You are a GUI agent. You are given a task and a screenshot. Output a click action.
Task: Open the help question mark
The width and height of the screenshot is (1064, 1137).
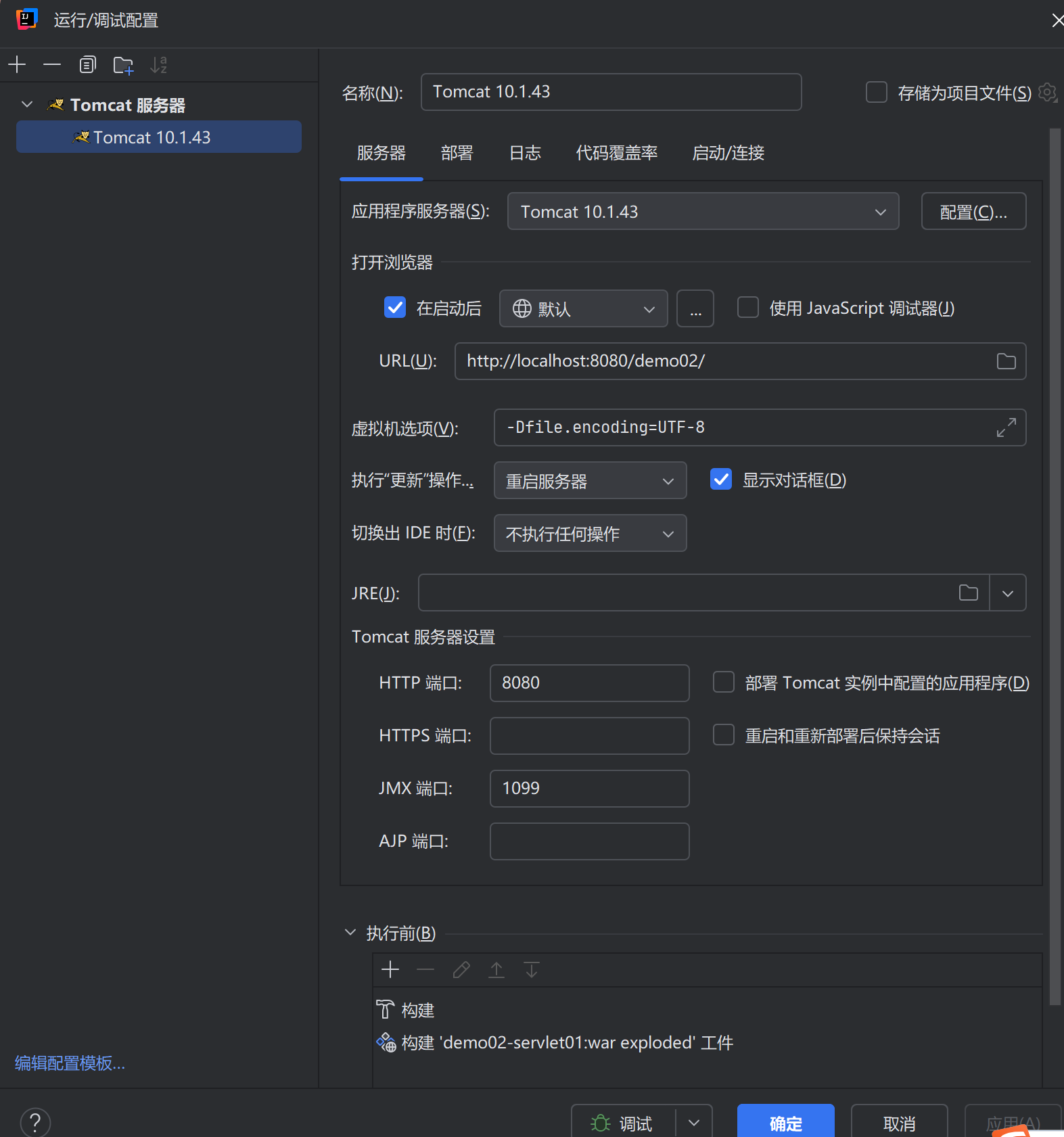[35, 1123]
